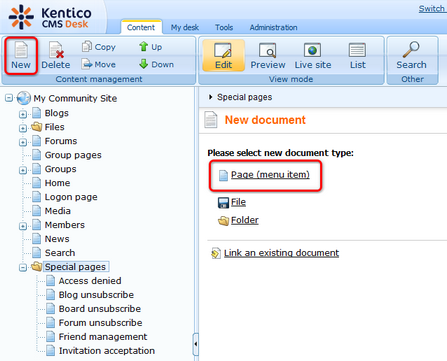Select Group pages in the tree
Viewport: 447px width, 361px height.
point(73,155)
